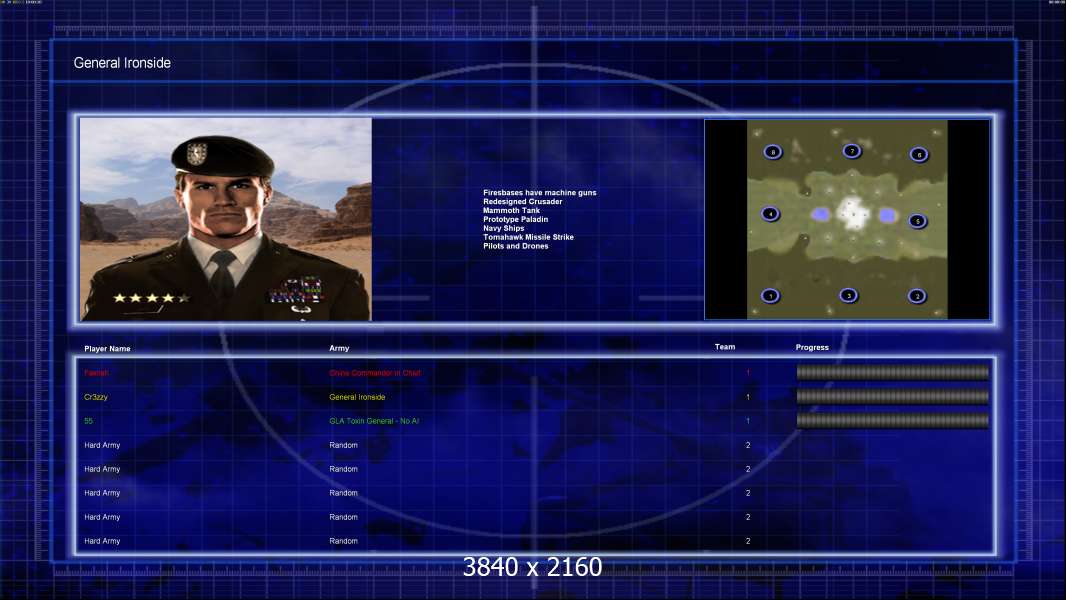Screen dimensions: 1066x600
Task: Click "Prototype Paladin" feature line
Action: [x=515, y=219]
